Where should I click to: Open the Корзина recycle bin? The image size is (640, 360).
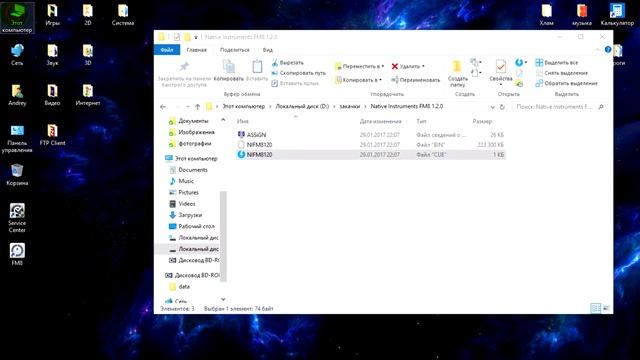click(17, 175)
